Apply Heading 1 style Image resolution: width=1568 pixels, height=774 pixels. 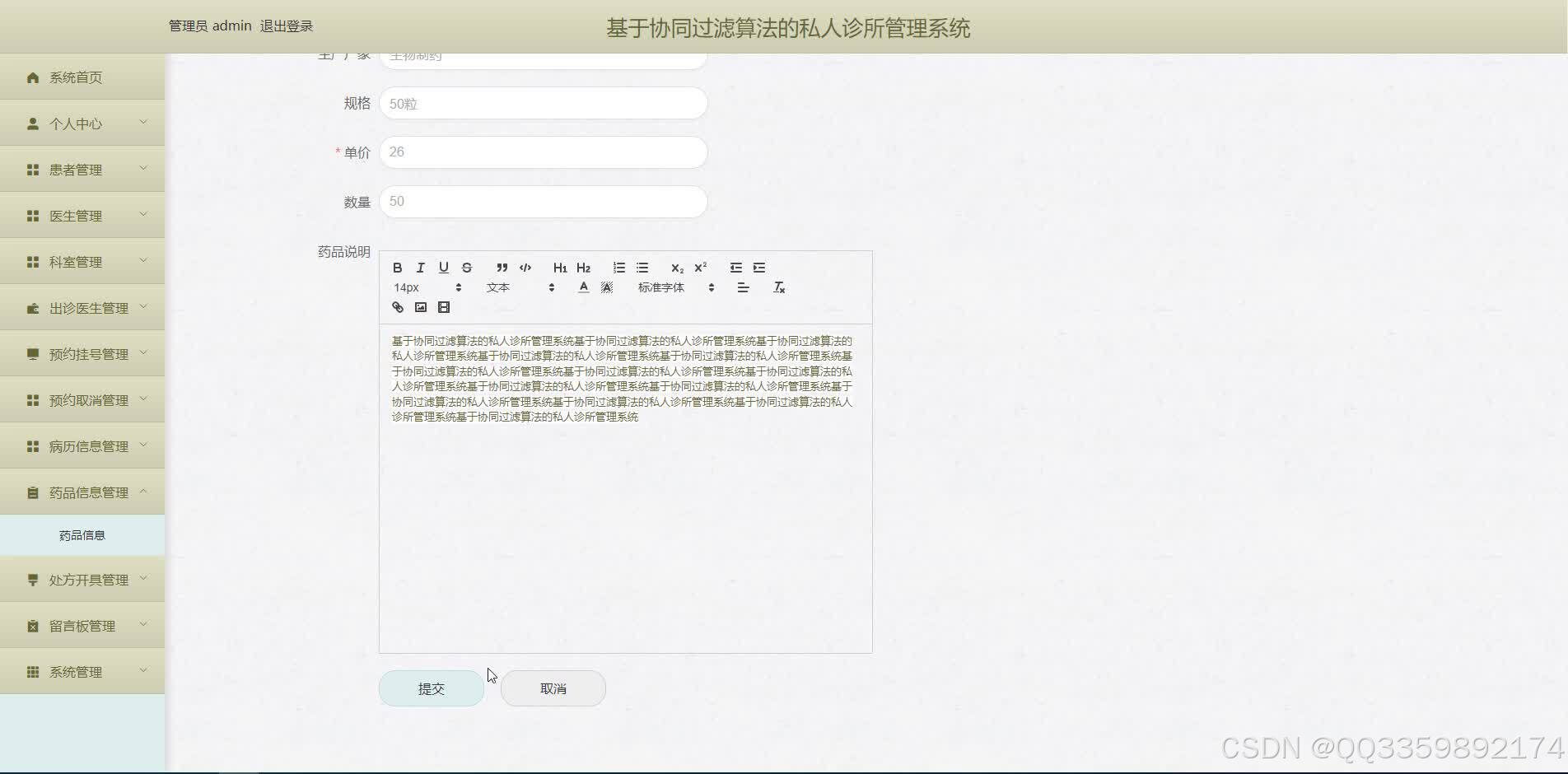pos(560,268)
